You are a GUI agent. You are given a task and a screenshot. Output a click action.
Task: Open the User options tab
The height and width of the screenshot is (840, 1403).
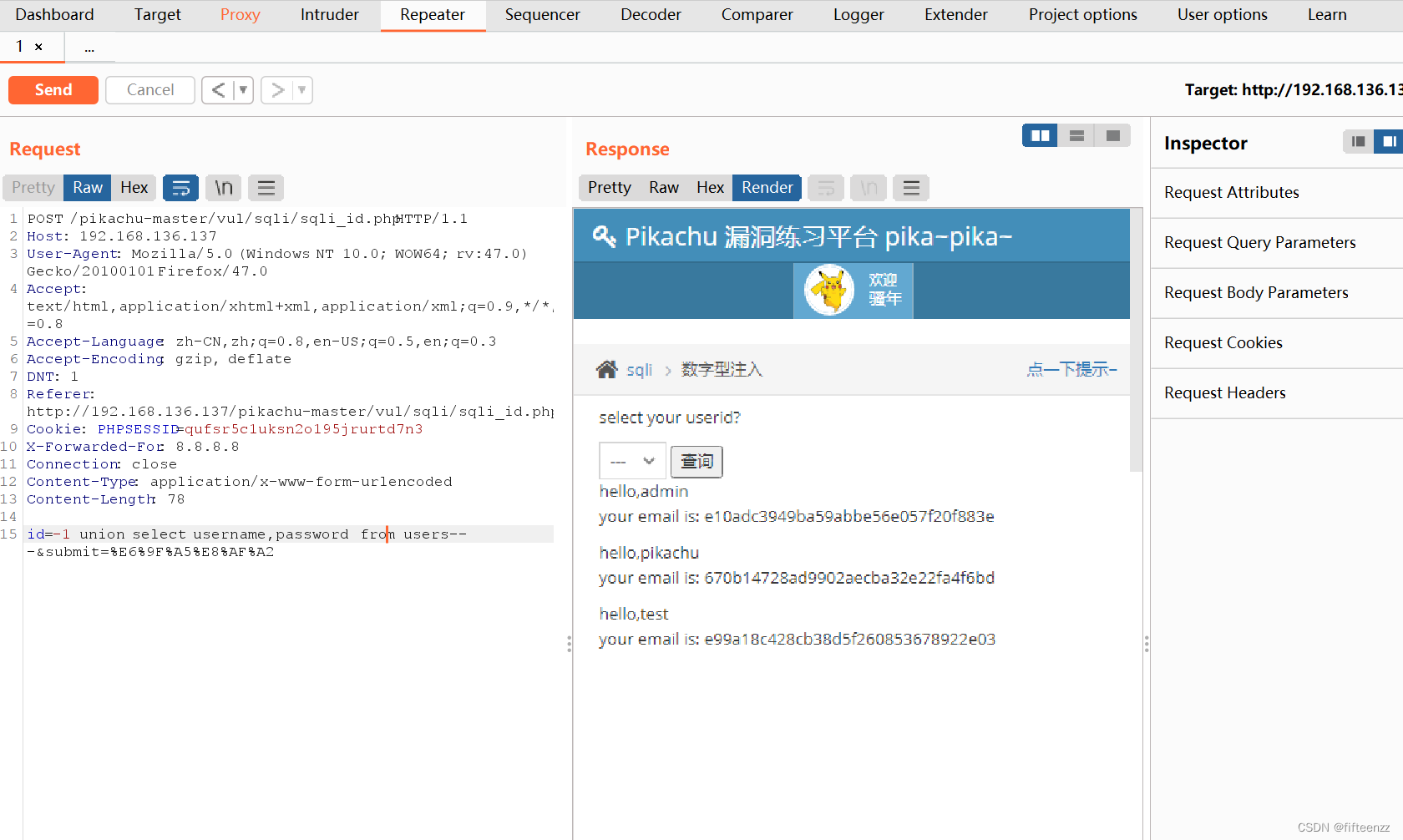coord(1222,15)
